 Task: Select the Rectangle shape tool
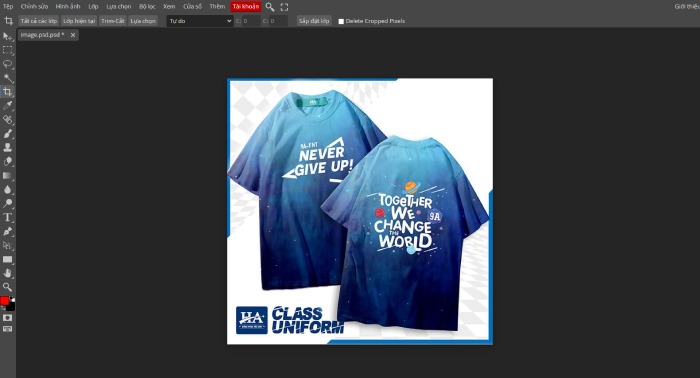[x=8, y=259]
